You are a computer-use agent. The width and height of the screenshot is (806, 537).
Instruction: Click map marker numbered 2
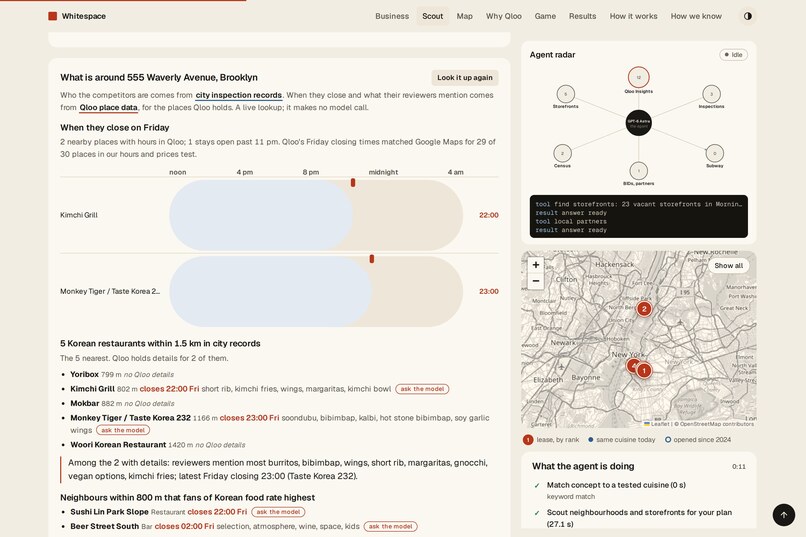pos(644,309)
